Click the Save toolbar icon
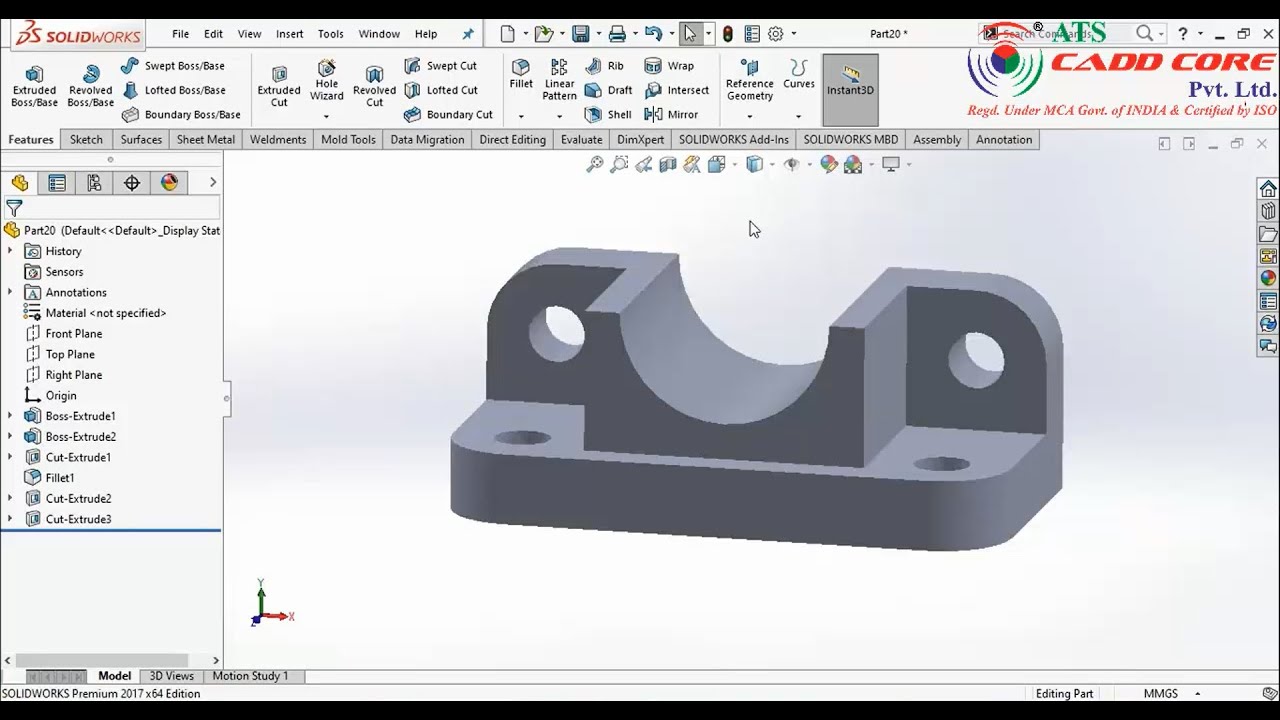 tap(581, 34)
